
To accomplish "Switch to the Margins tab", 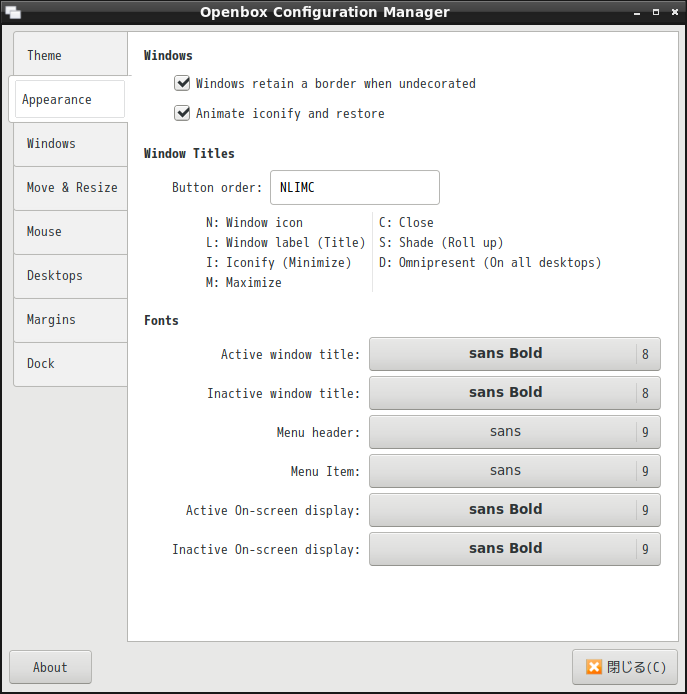I will click(70, 320).
